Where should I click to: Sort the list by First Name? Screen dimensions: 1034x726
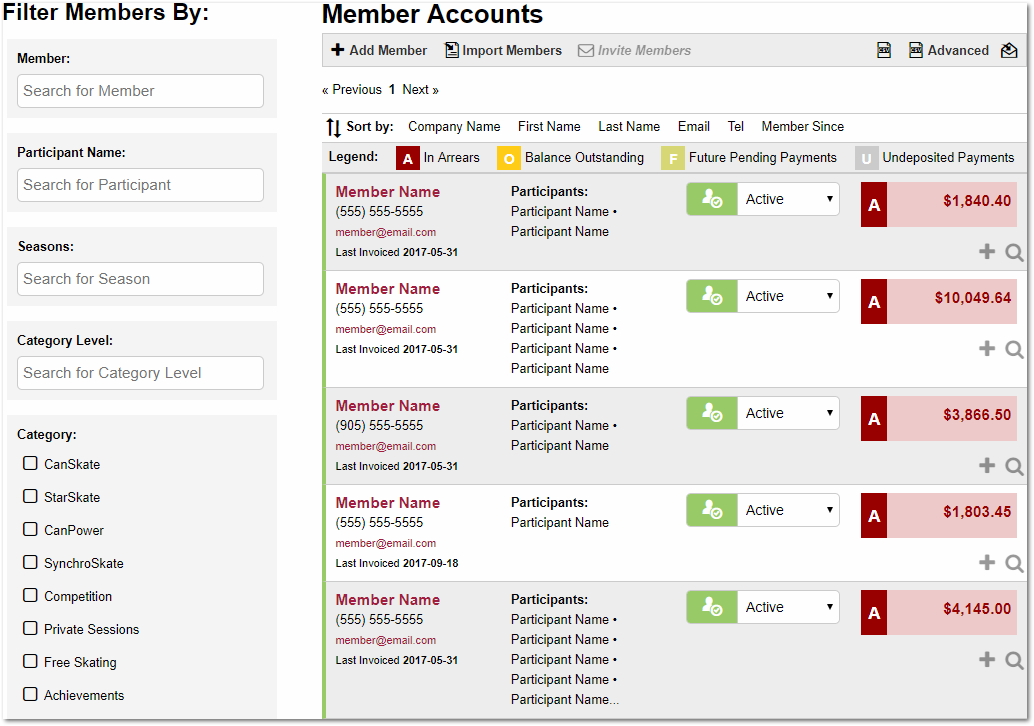(x=549, y=127)
